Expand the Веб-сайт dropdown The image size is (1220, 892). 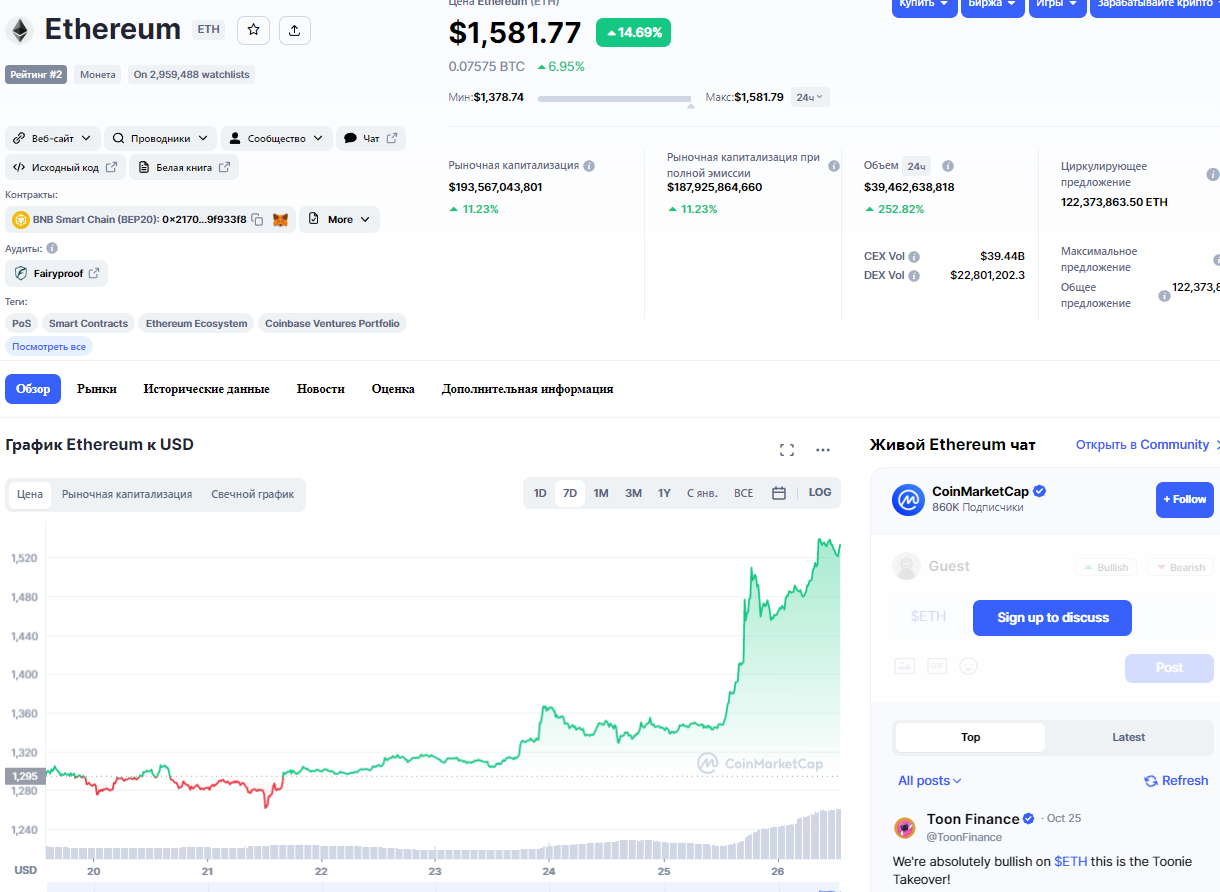point(53,138)
